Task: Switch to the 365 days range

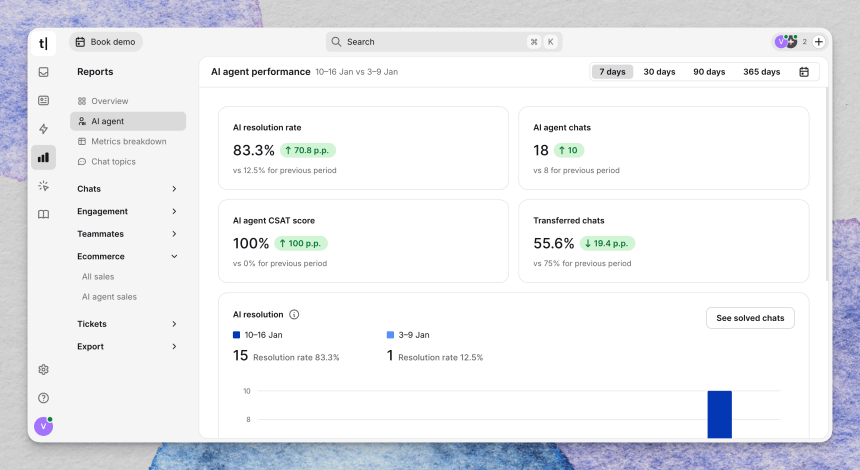Action: coord(761,72)
